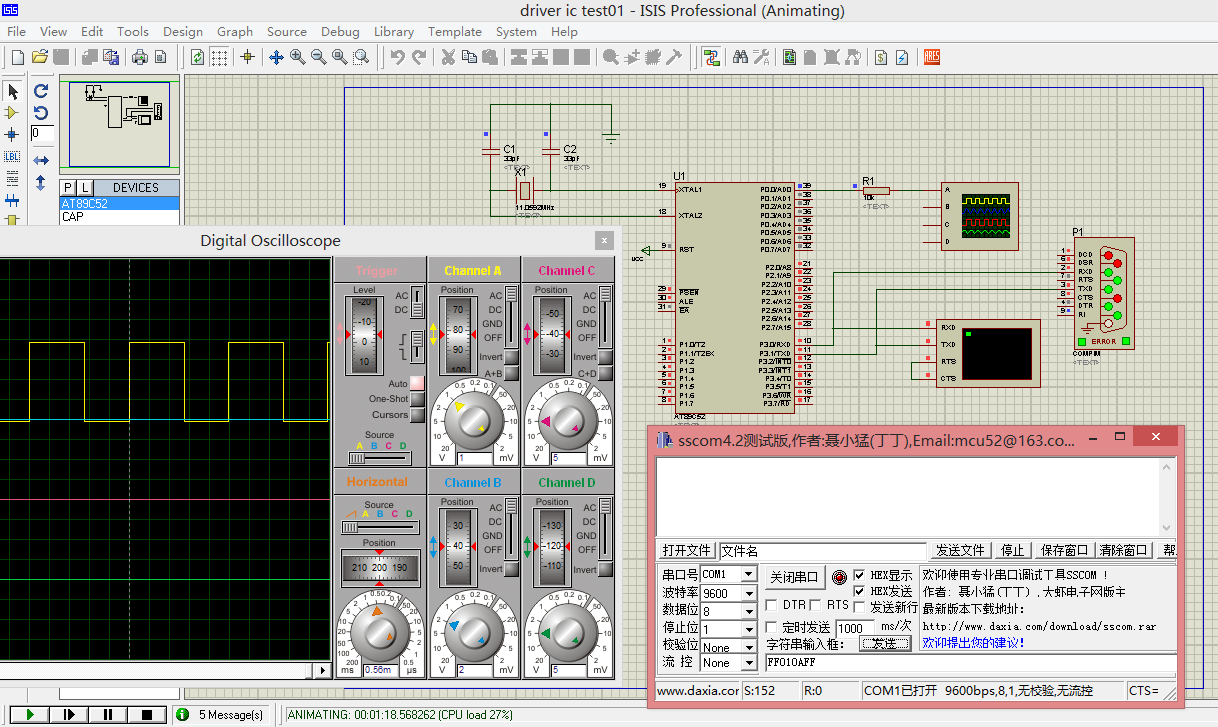The width and height of the screenshot is (1218, 727).
Task: Open search and tag binoculars icon
Action: pos(740,57)
